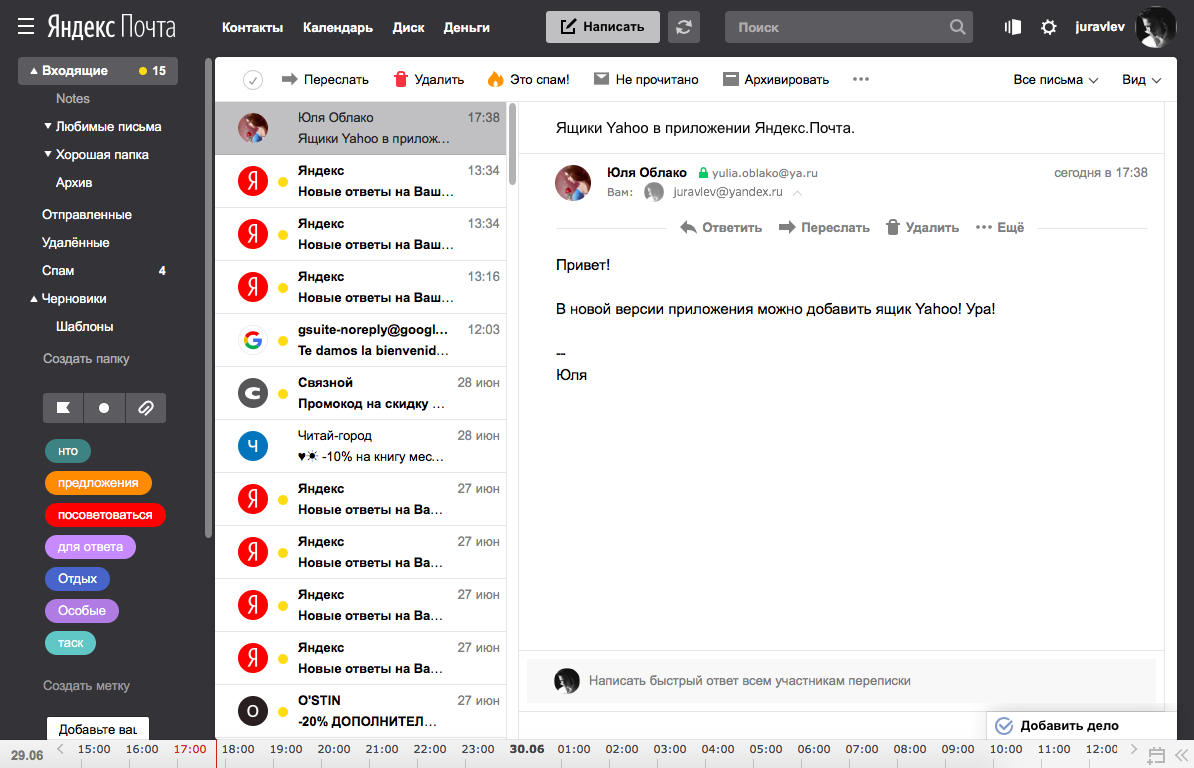Viewport: 1194px width, 768px height.
Task: Click Создать папку link
Action: pos(86,359)
